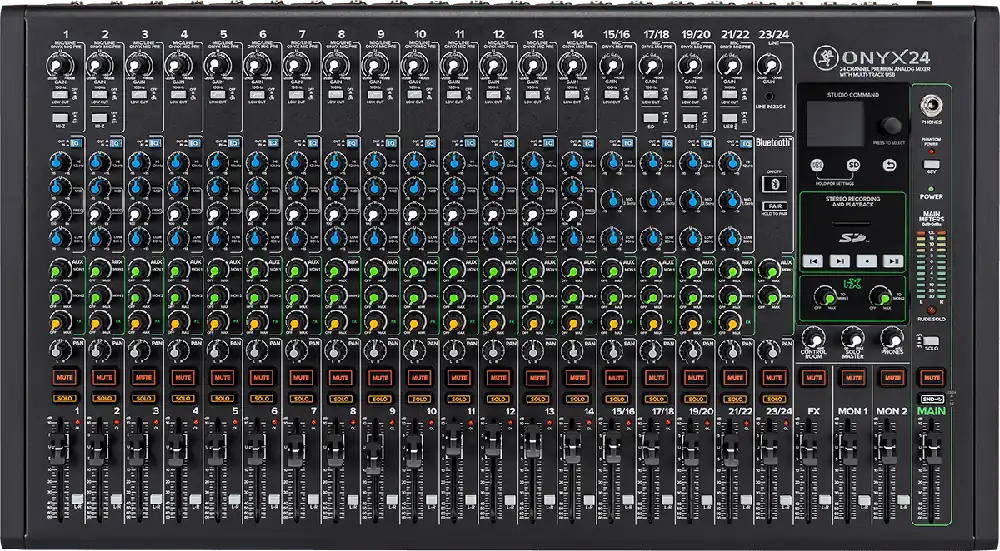Toggle the EQ in/out button on channel 5
The width and height of the screenshot is (1000, 551).
(x=234, y=143)
